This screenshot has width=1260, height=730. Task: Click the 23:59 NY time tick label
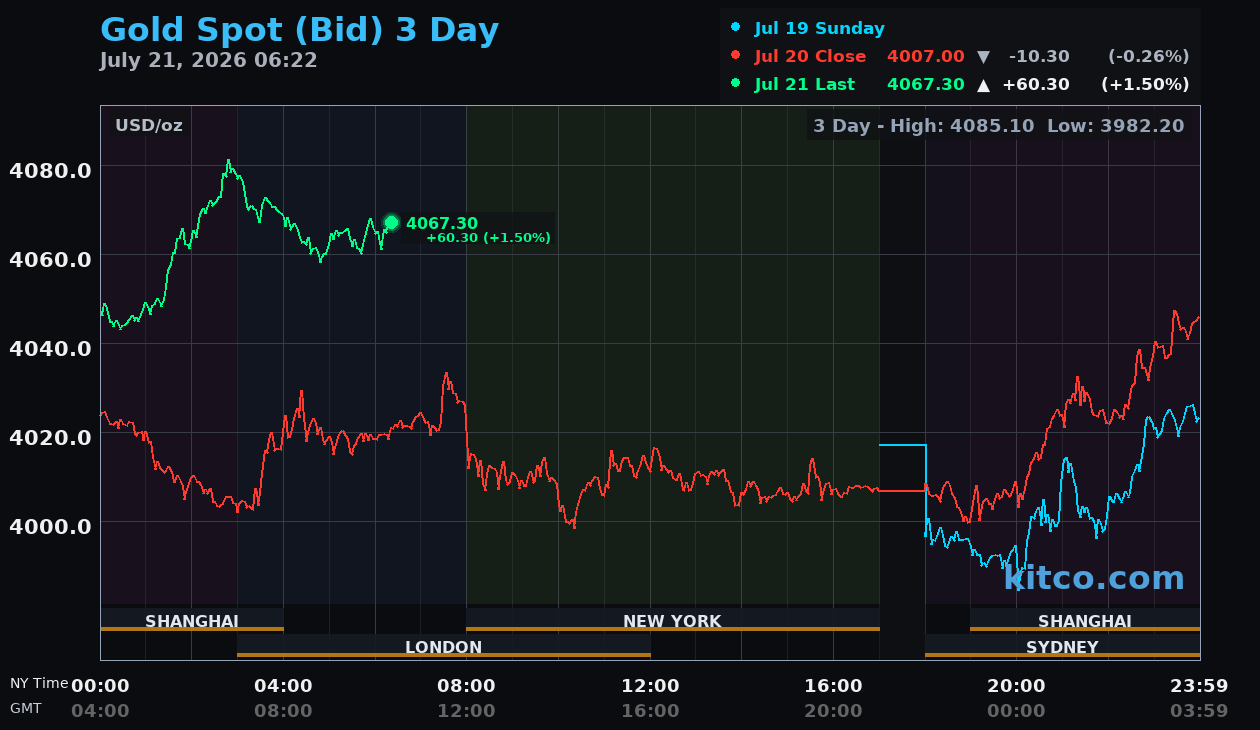1199,686
